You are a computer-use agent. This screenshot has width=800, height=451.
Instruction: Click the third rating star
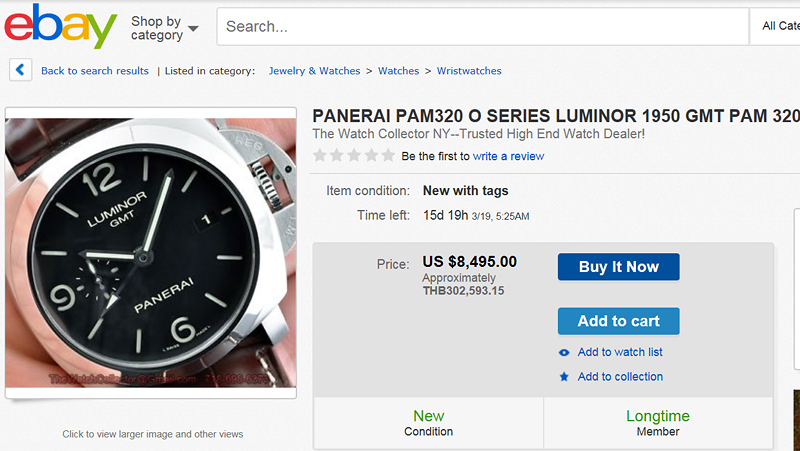[354, 155]
